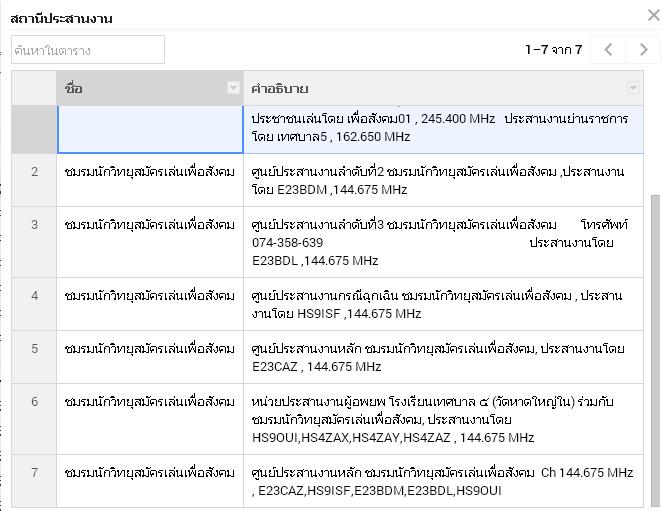663x511 pixels.
Task: Select description cell mentioning HS9ISF 144.675 MHz
Action: 444,304
